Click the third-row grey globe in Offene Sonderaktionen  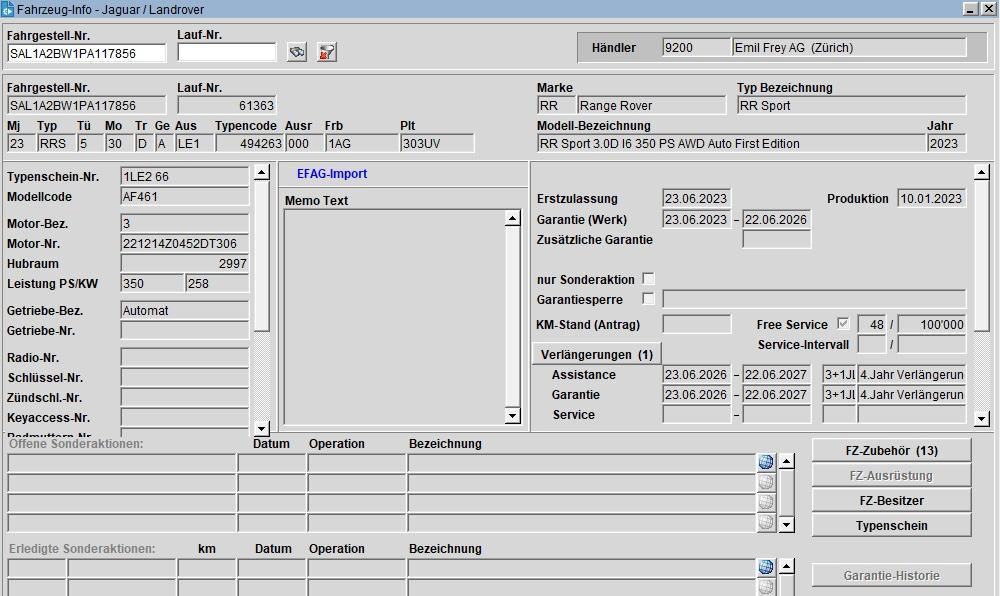tap(766, 502)
